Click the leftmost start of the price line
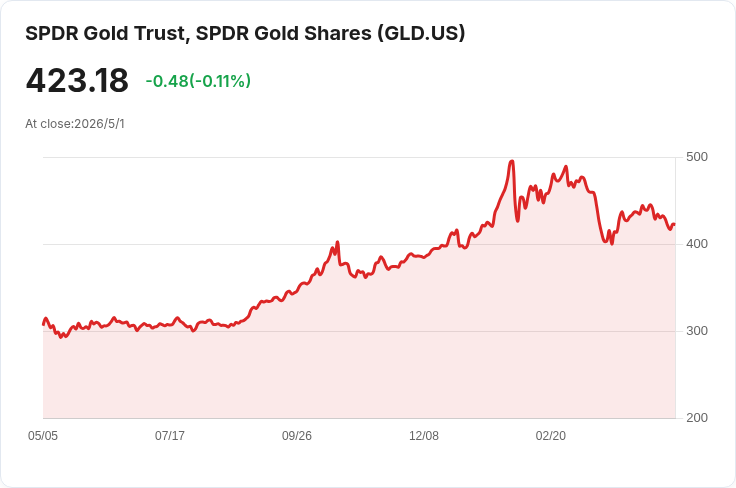This screenshot has width=736, height=488. coord(44,324)
